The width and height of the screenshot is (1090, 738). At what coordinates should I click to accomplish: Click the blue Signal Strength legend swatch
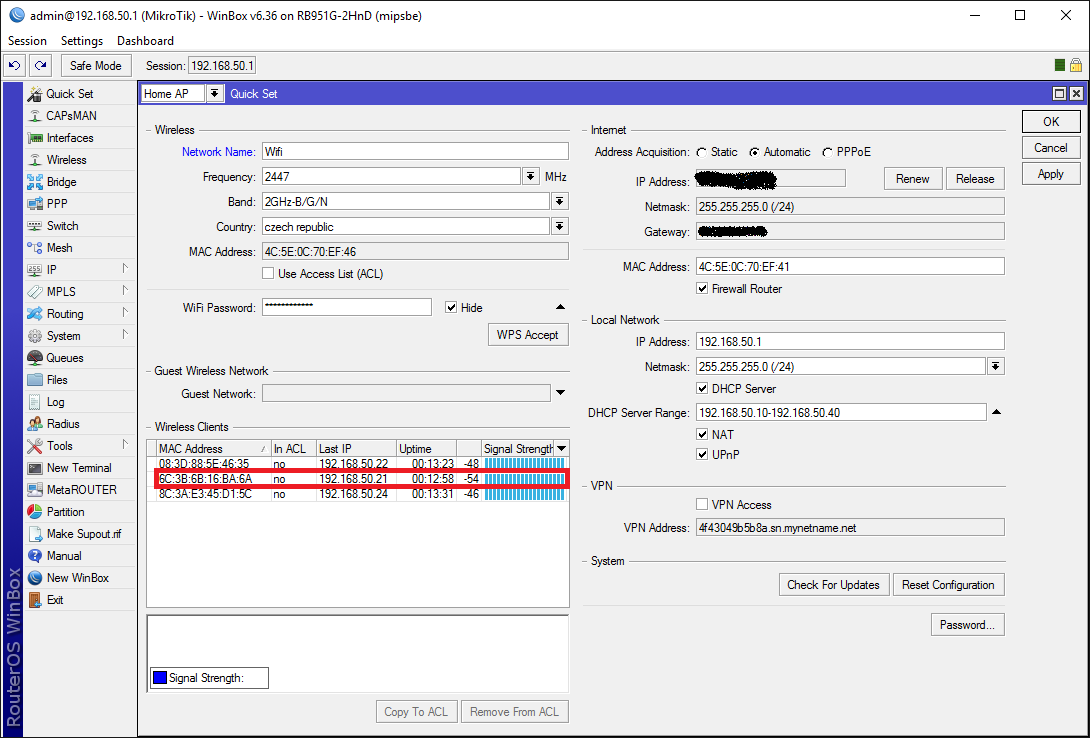tap(159, 678)
